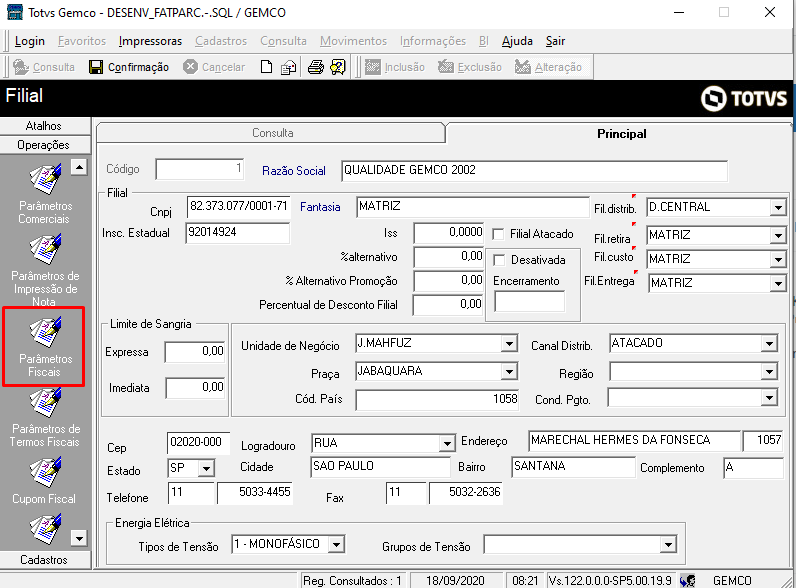Click the Cód. País input field
Viewport: 796px width, 588px height.
coord(437,400)
